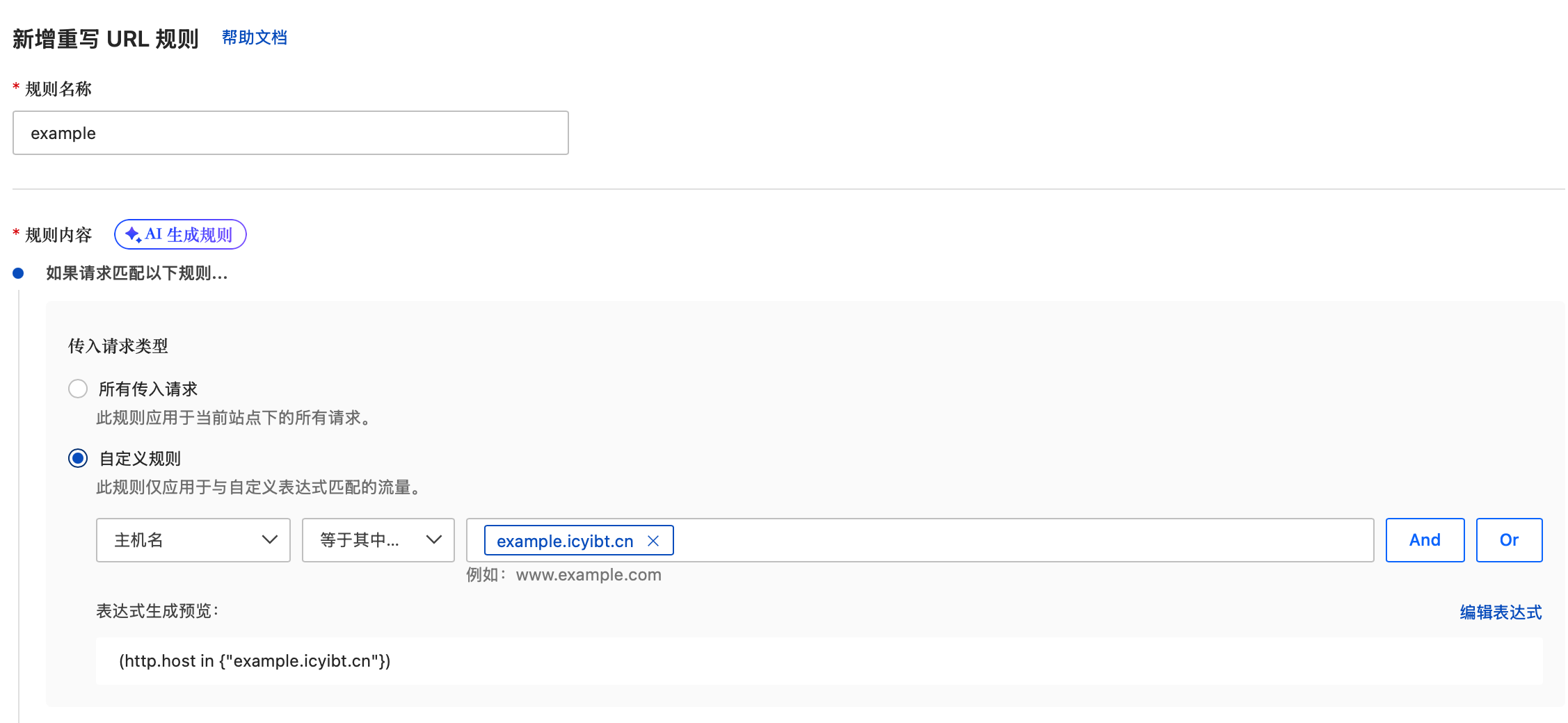
Task: Click the AI 生成规则 button
Action: 181,234
